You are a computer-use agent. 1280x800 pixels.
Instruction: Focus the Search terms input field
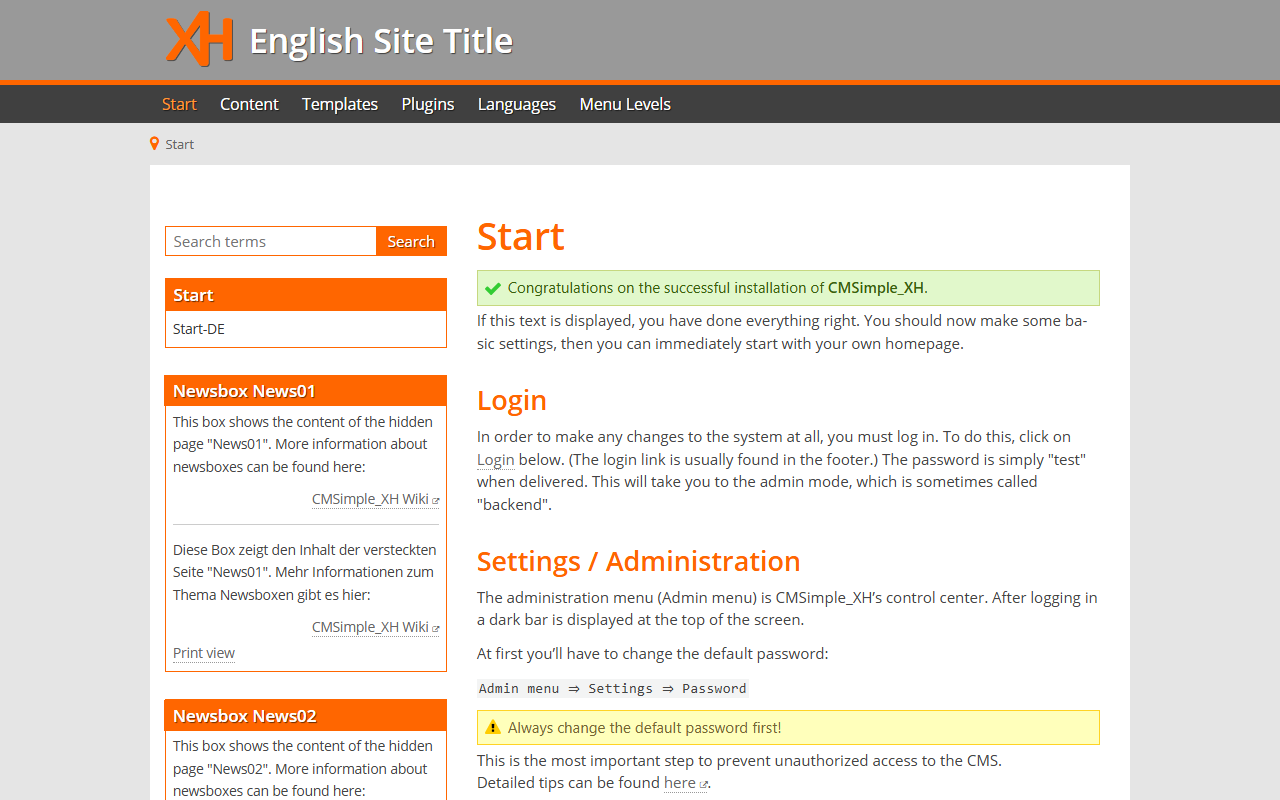point(271,241)
